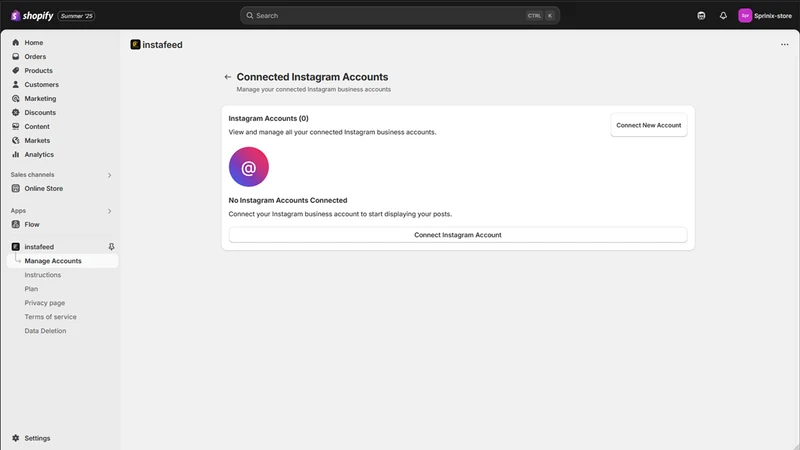800x450 pixels.
Task: Click the gradient @ Instagram placeholder icon
Action: pyautogui.click(x=248, y=167)
